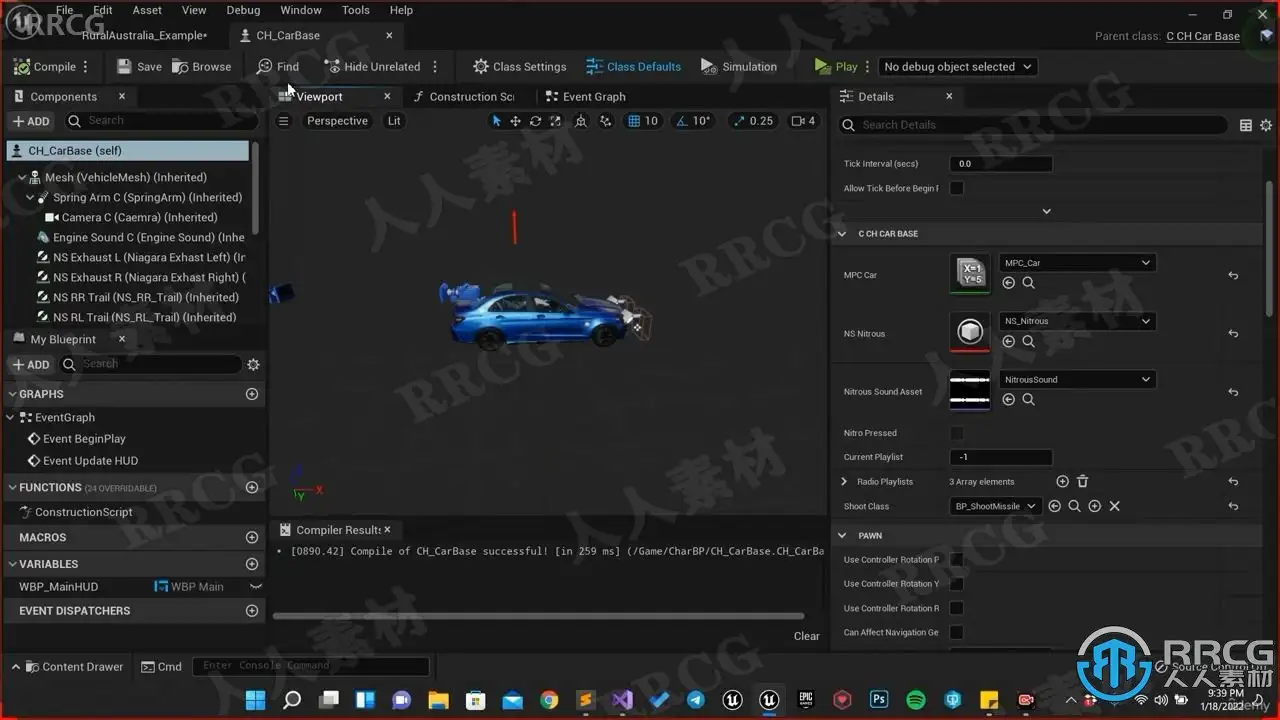The height and width of the screenshot is (720, 1280).
Task: Toggle Allow Tick Before Begin Play checkbox
Action: click(957, 188)
